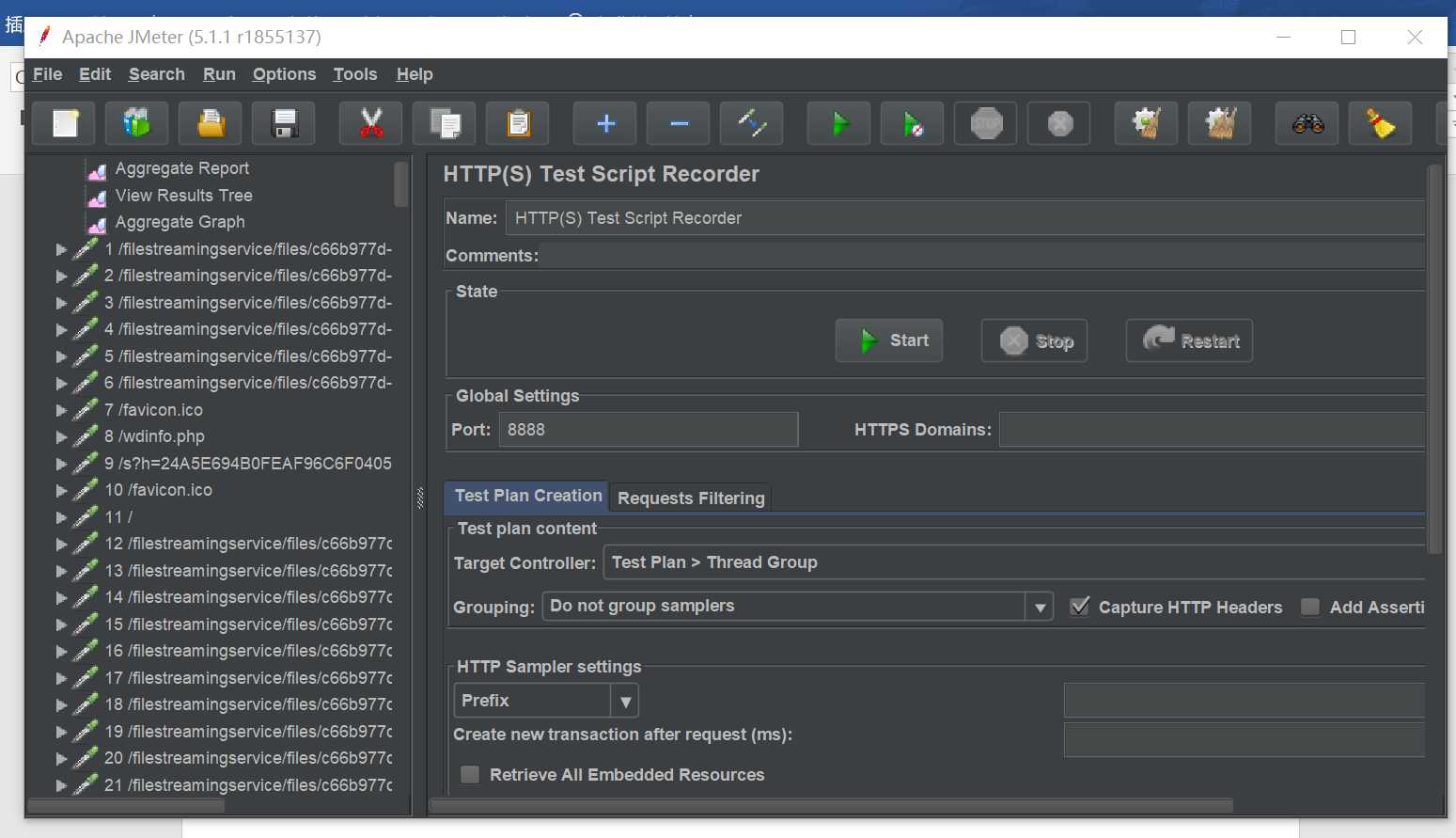Uncheck Capture HTTP Headers checkbox
The width and height of the screenshot is (1456, 838).
1080,607
